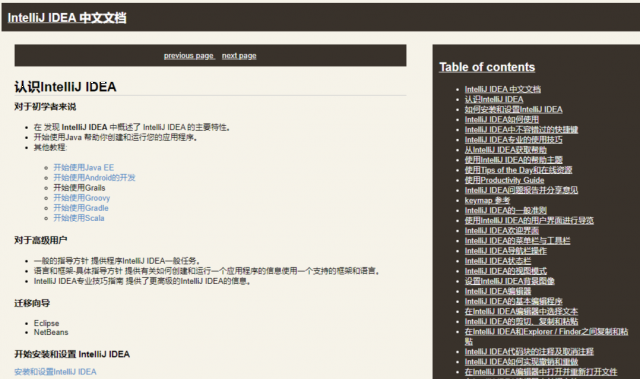
Task: Open sidebar link 使用Productivity Guide
Action: point(504,180)
